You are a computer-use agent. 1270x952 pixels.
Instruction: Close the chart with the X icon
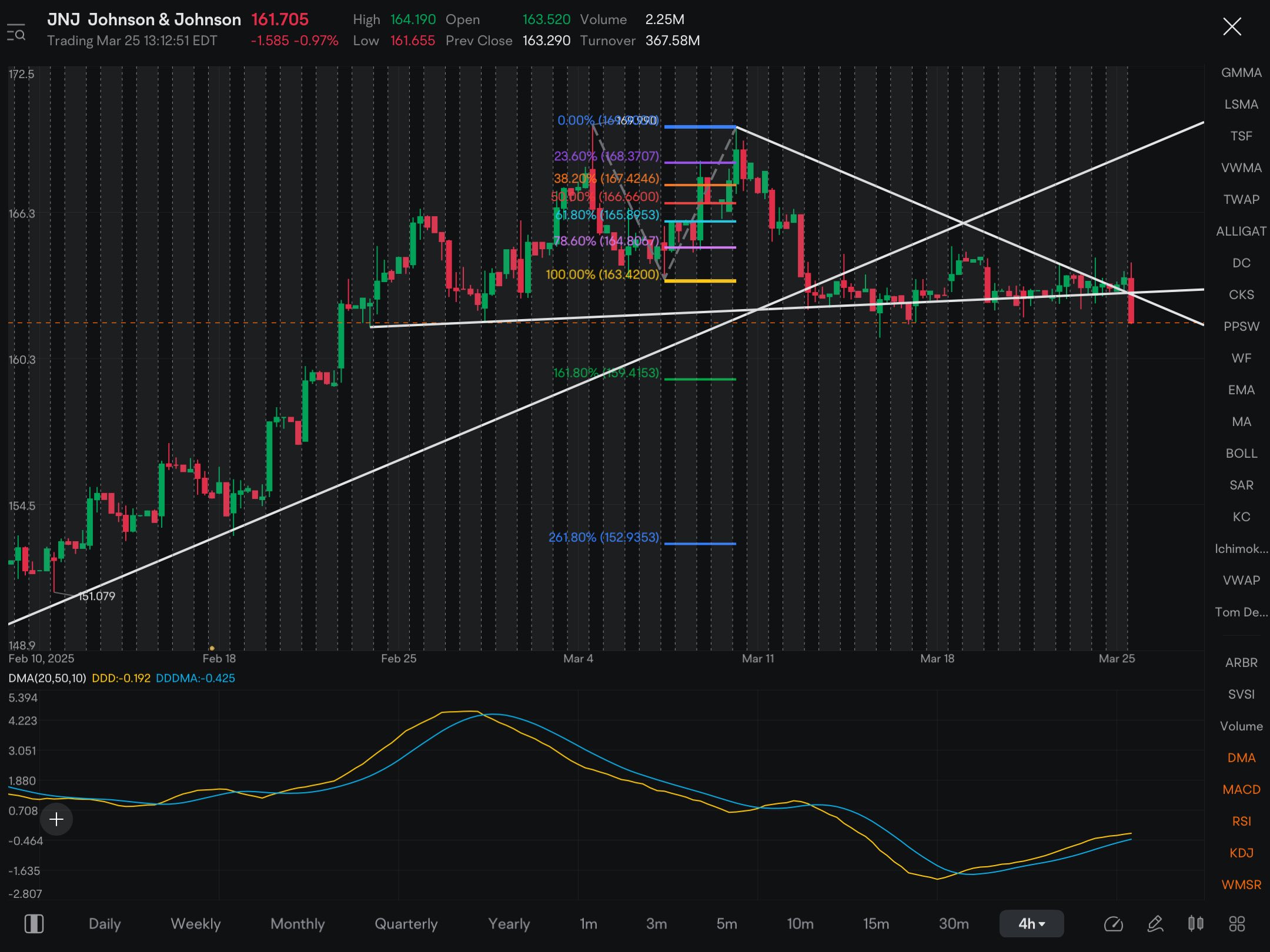(1232, 26)
